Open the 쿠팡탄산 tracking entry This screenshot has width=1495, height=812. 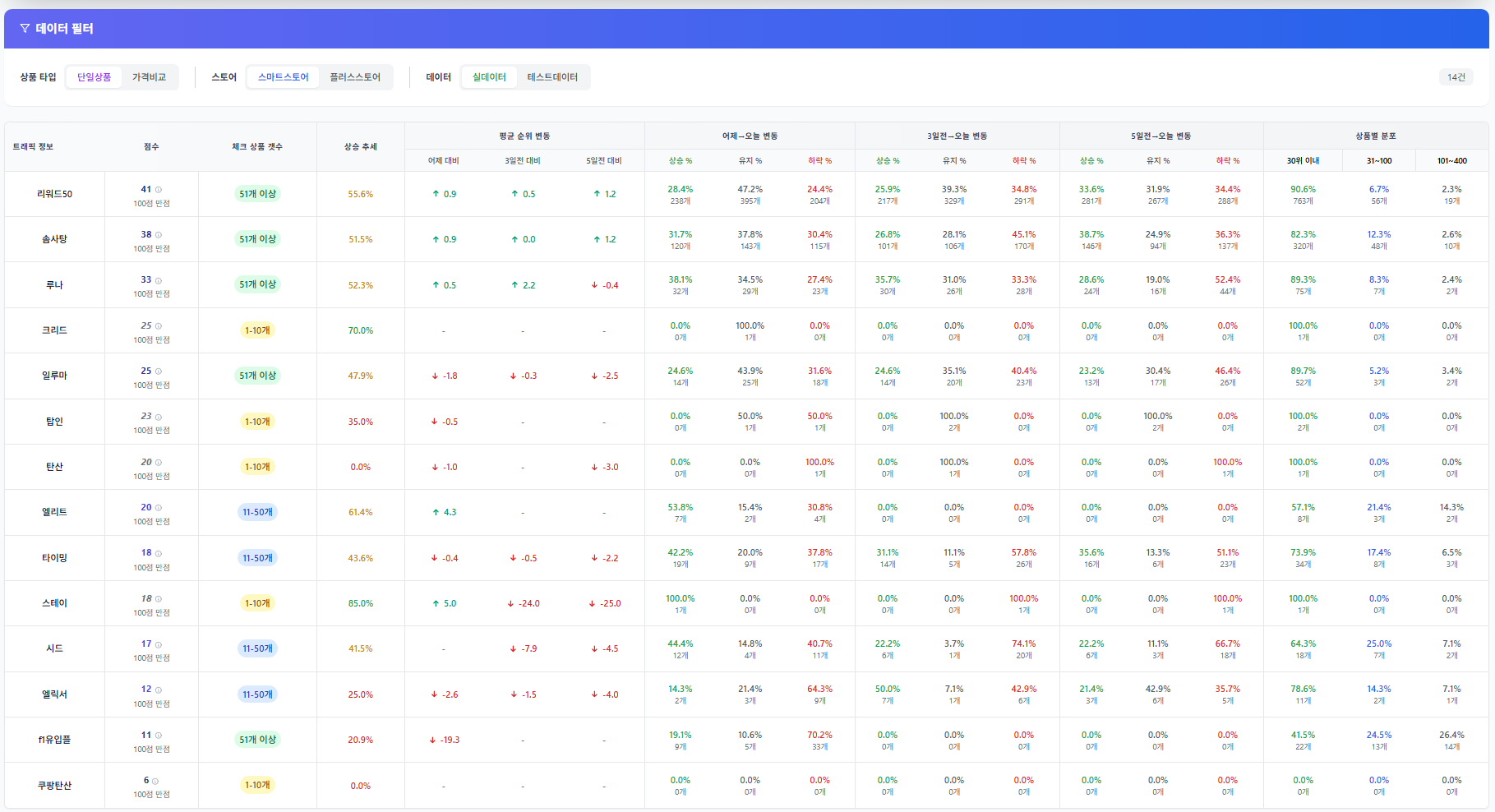[x=54, y=786]
